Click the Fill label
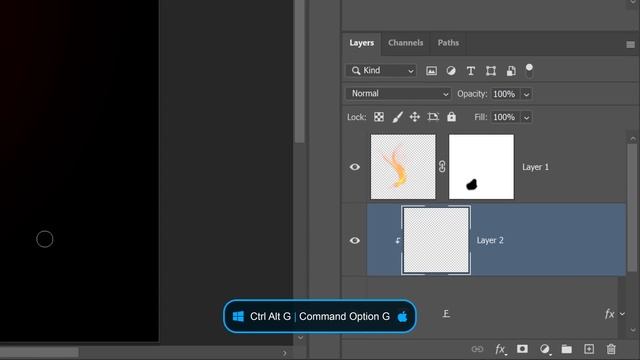 click(x=481, y=117)
